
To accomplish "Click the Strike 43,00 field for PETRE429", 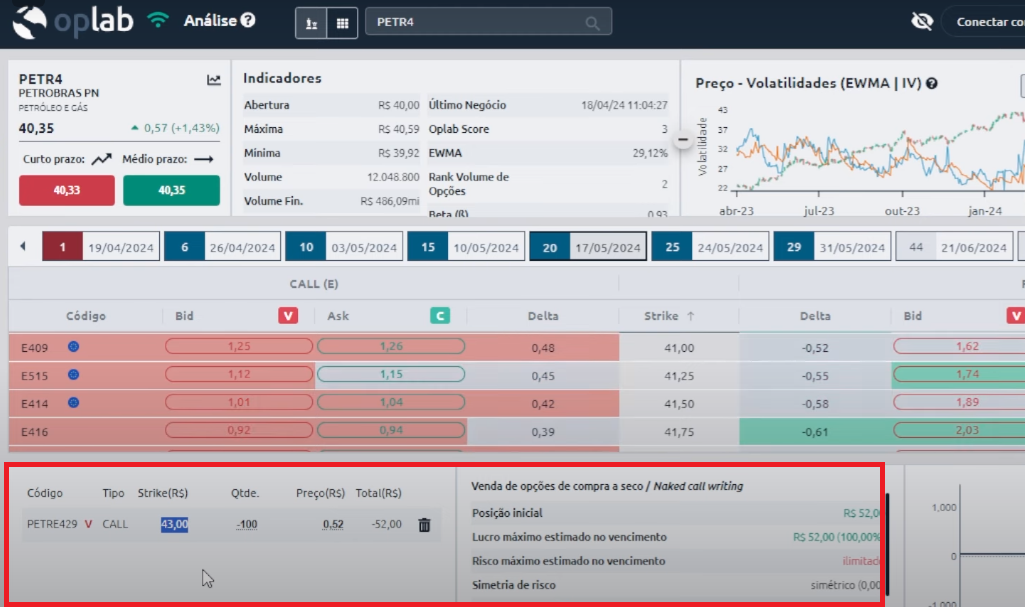I will tap(174, 524).
